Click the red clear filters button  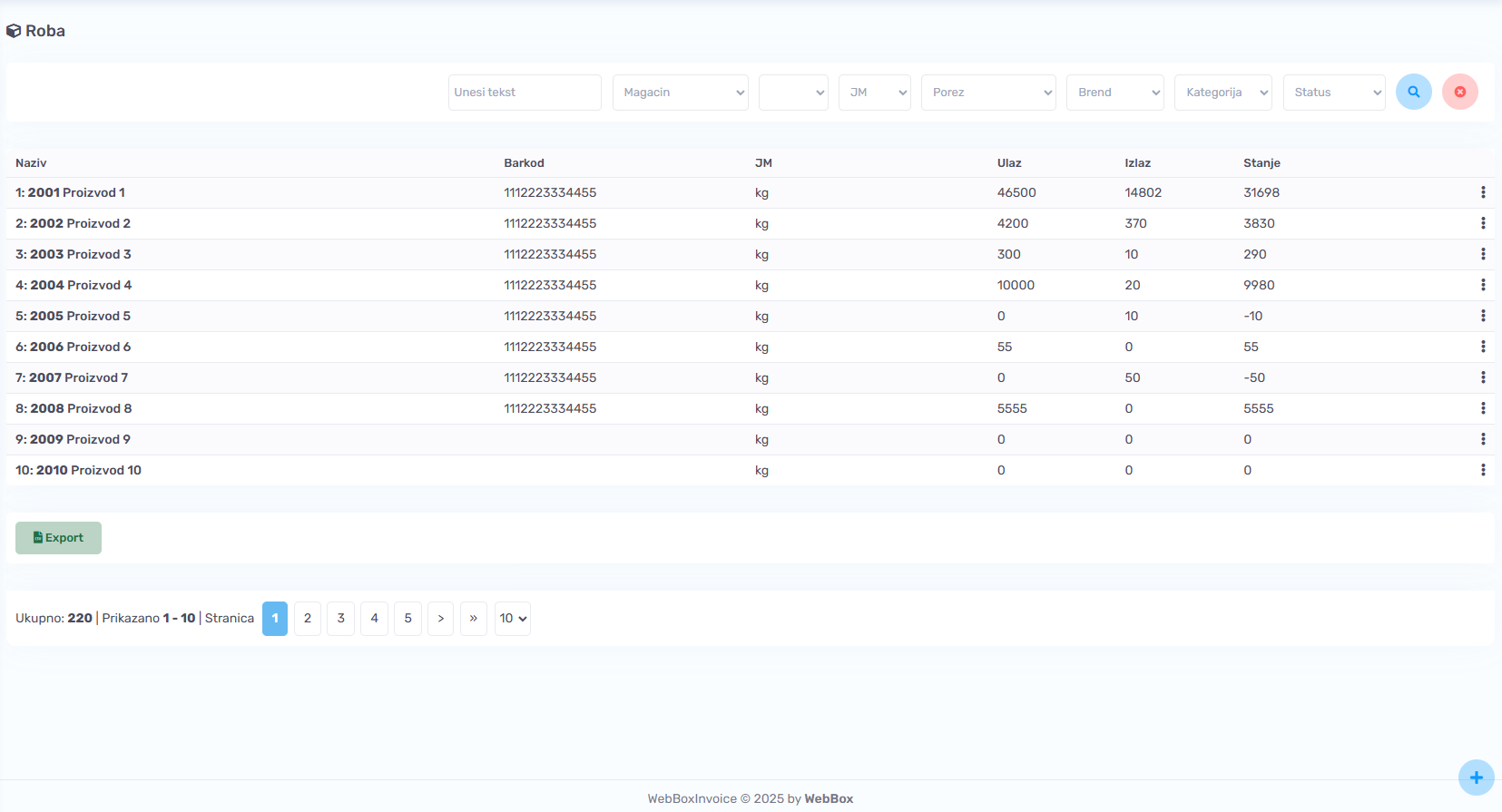(x=1459, y=92)
